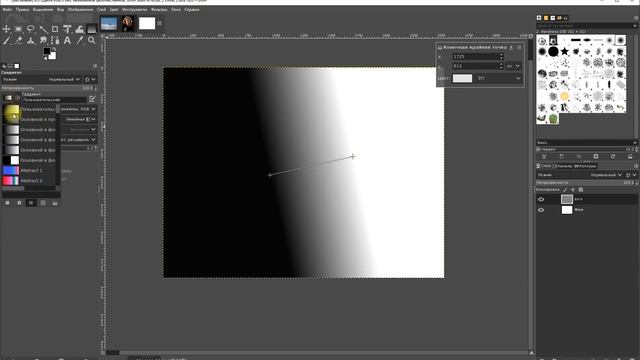Open the расширить repeat dropdown
This screenshot has height=360, width=640.
pyautogui.click(x=78, y=140)
